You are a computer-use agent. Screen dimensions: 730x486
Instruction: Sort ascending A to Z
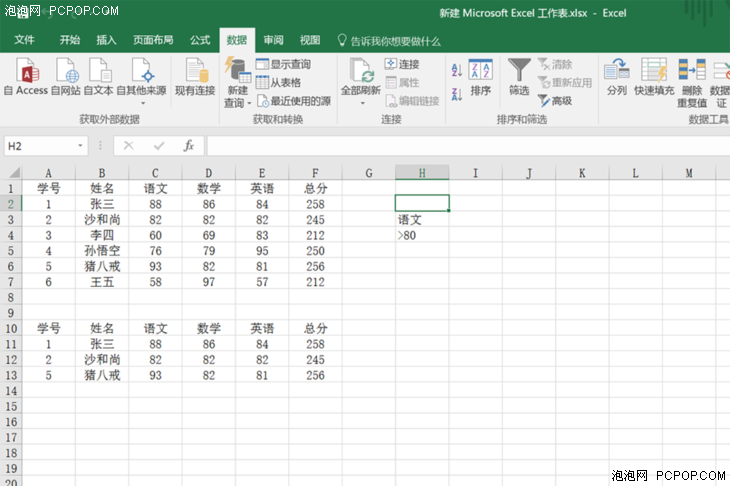pyautogui.click(x=457, y=70)
